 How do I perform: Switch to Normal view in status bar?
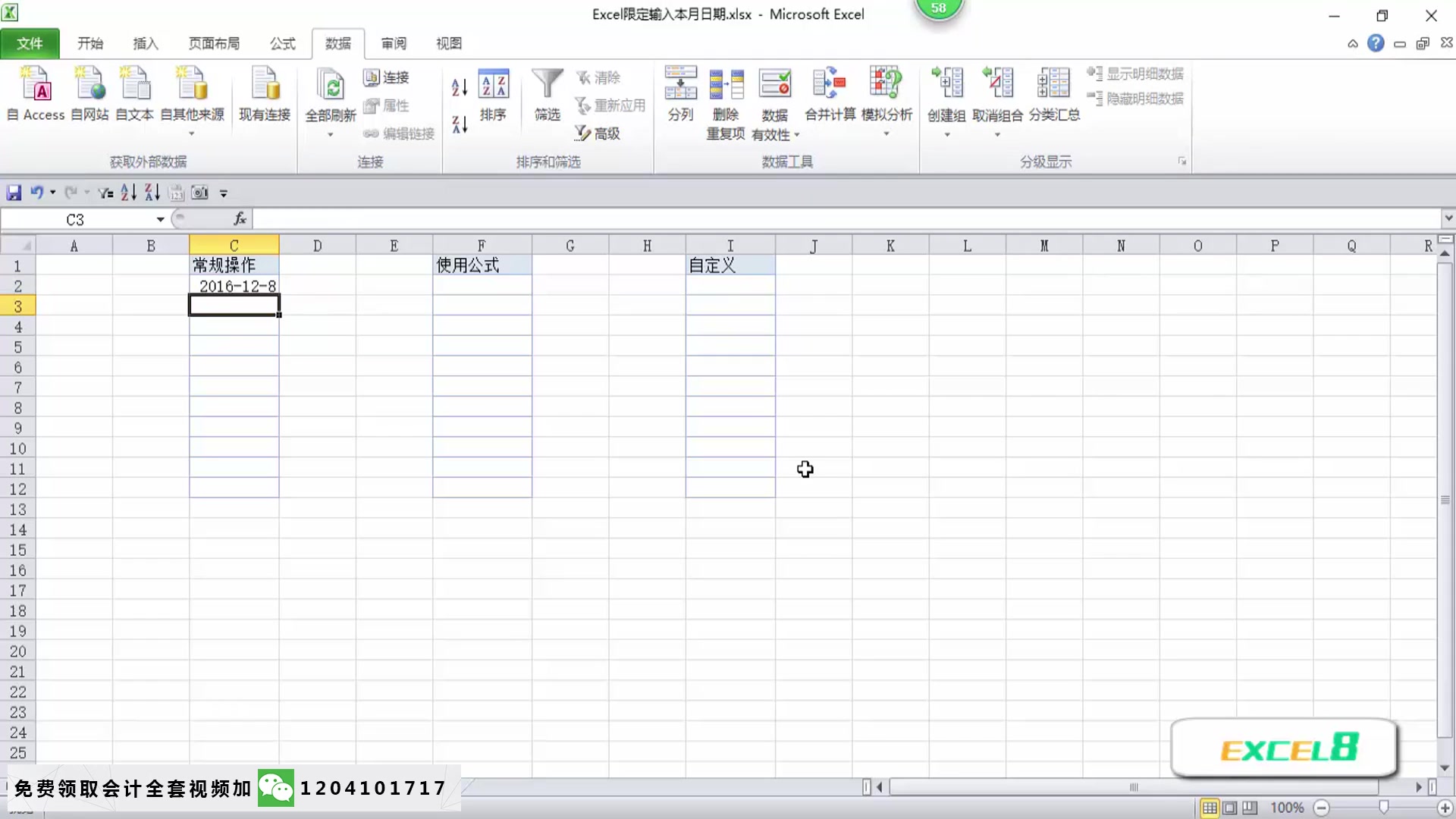(1210, 808)
